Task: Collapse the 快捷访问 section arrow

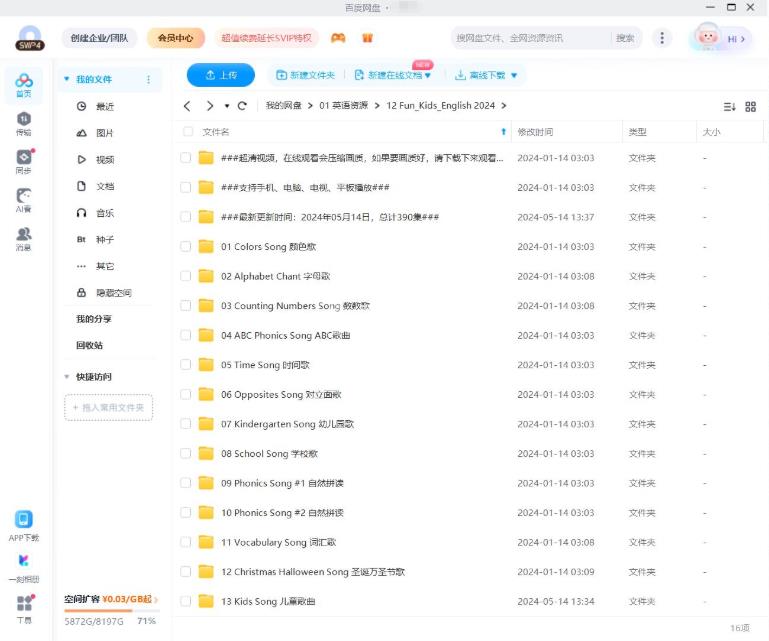Action: (x=67, y=377)
